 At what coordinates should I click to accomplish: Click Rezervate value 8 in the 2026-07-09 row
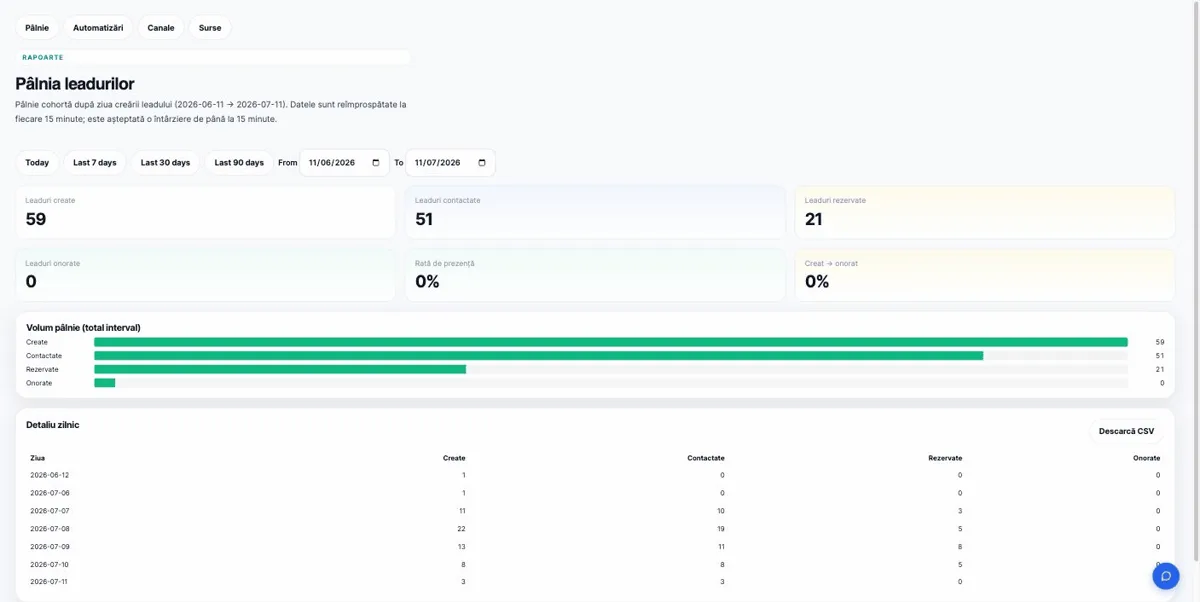[x=960, y=546]
